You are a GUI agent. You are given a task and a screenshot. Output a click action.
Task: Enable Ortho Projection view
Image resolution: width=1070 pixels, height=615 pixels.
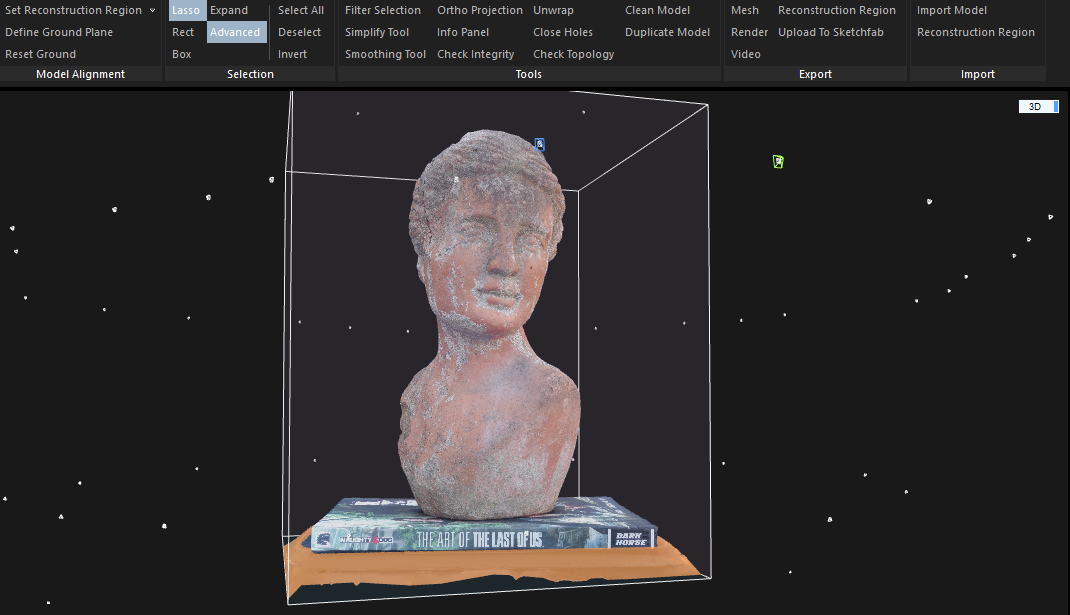(480, 10)
